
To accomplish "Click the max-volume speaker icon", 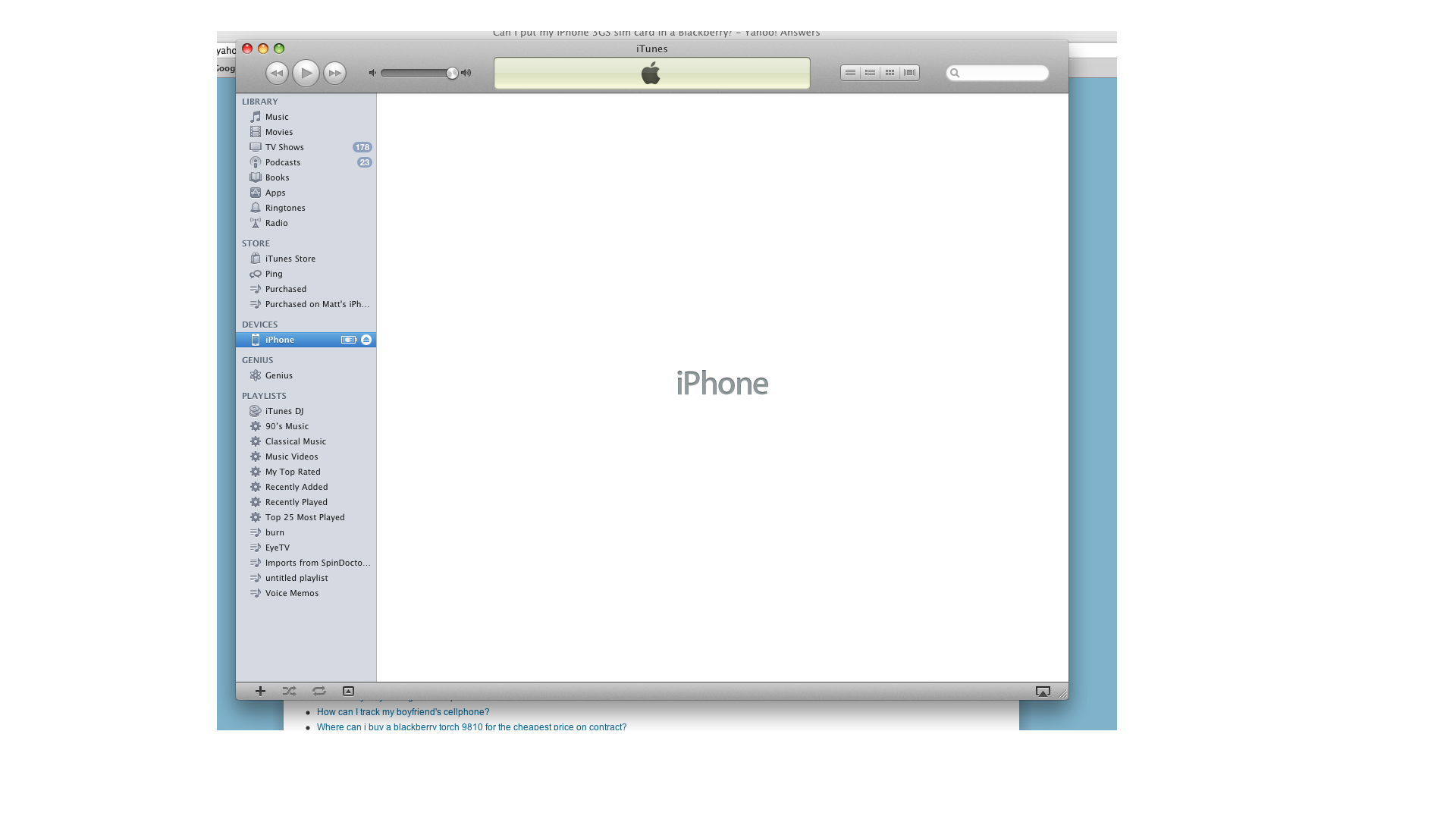I will 466,73.
